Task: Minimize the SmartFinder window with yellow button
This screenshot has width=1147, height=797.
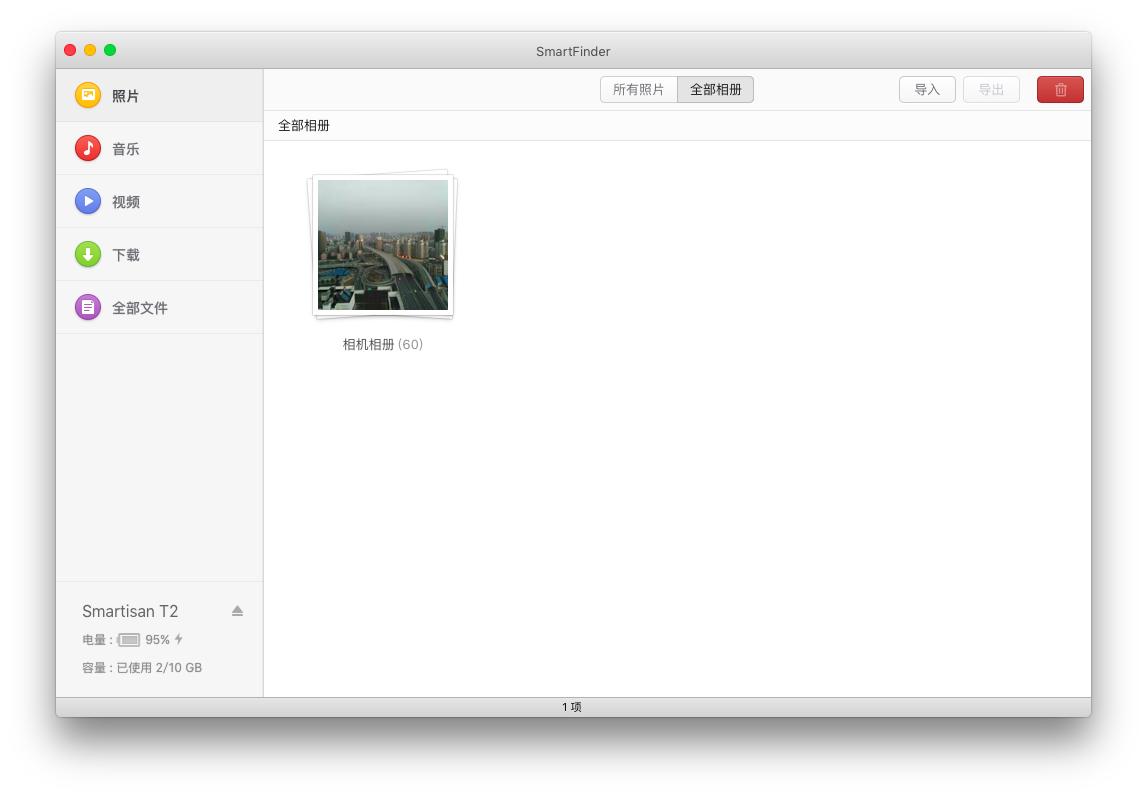Action: 90,50
